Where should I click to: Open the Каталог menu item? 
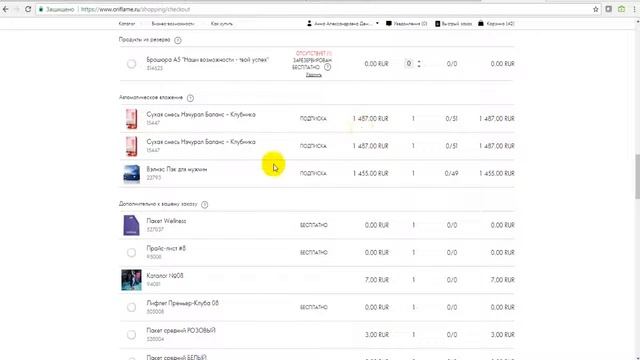coord(127,24)
